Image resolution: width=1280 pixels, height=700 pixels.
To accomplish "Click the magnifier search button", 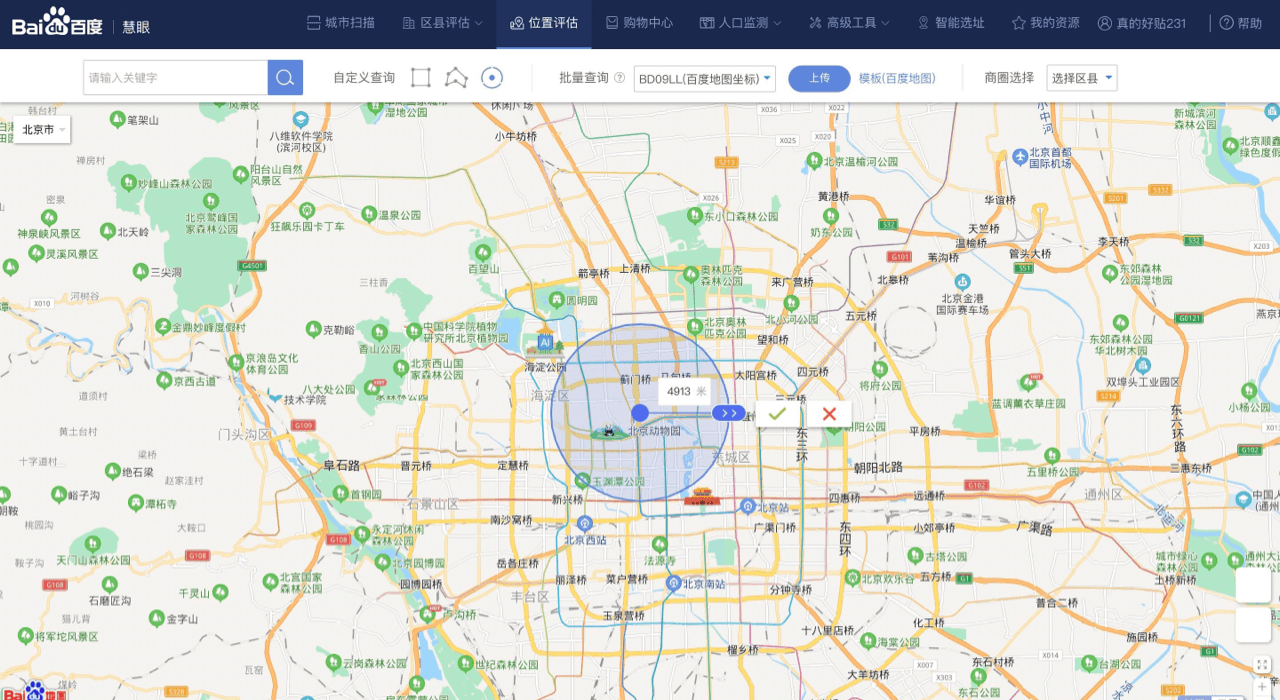I will coord(285,78).
